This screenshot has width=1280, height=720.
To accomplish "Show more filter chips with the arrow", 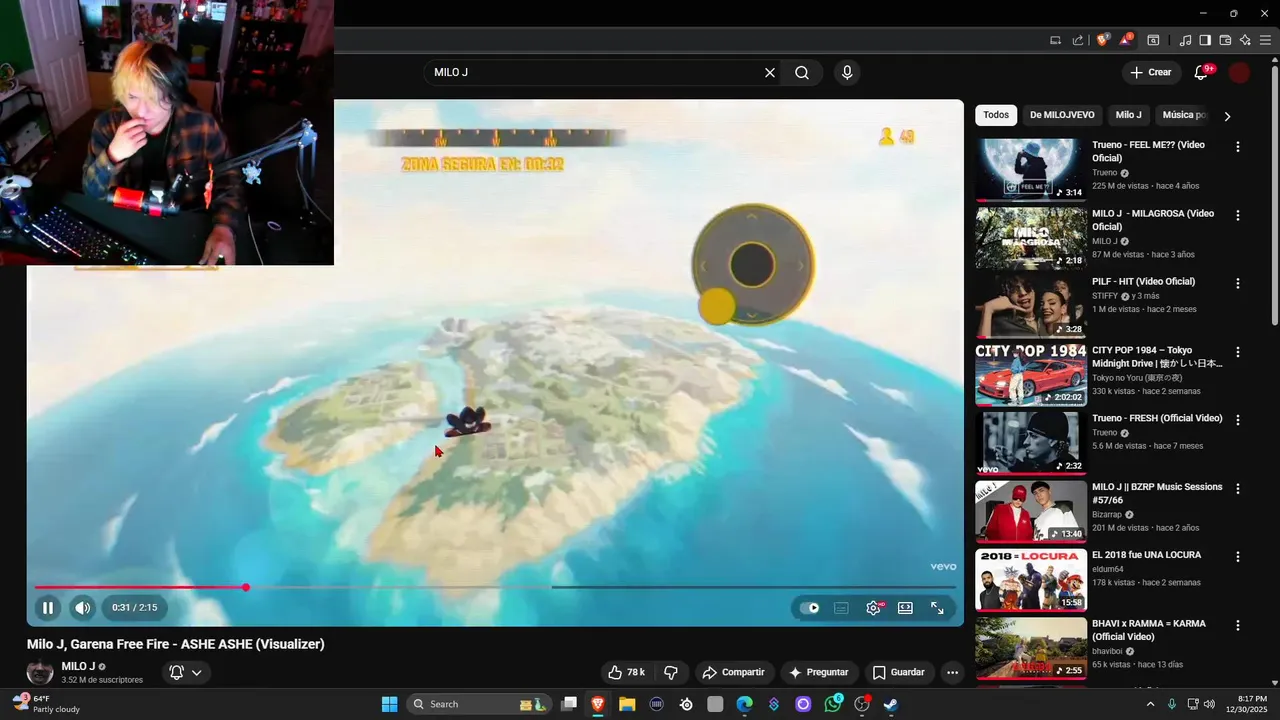I will point(1227,116).
